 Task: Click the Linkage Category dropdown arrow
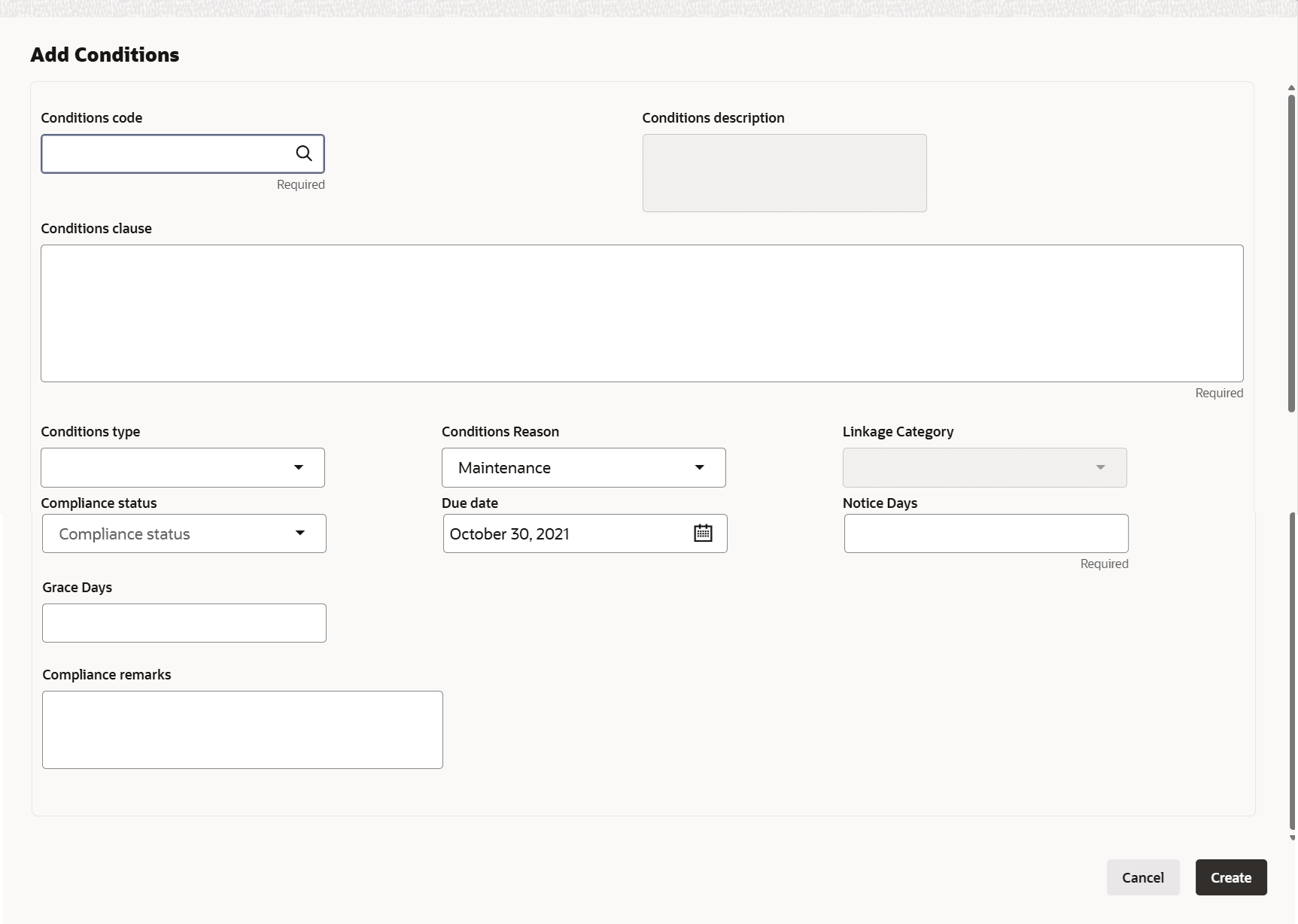pyautogui.click(x=1101, y=467)
